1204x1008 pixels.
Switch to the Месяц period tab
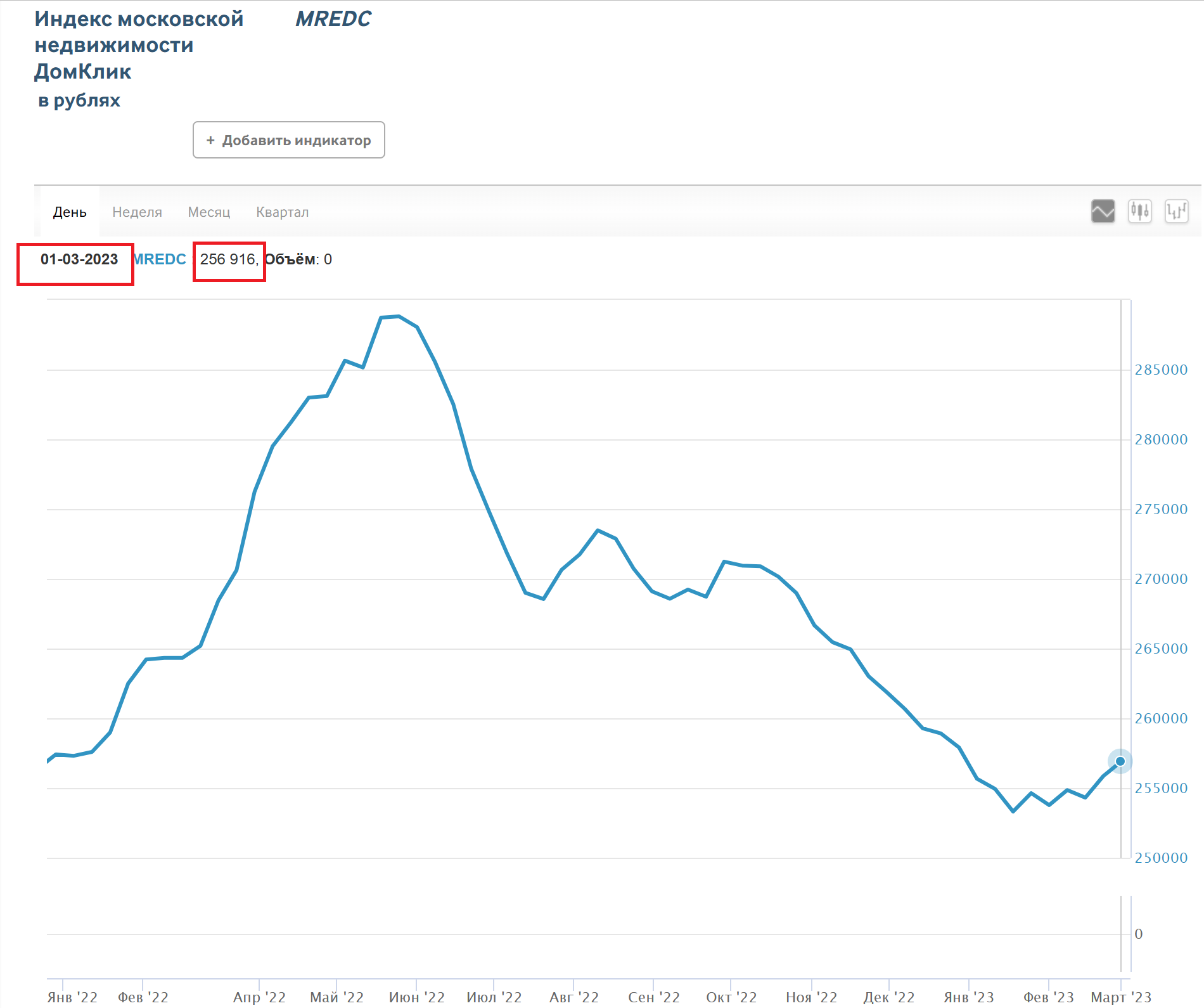209,212
